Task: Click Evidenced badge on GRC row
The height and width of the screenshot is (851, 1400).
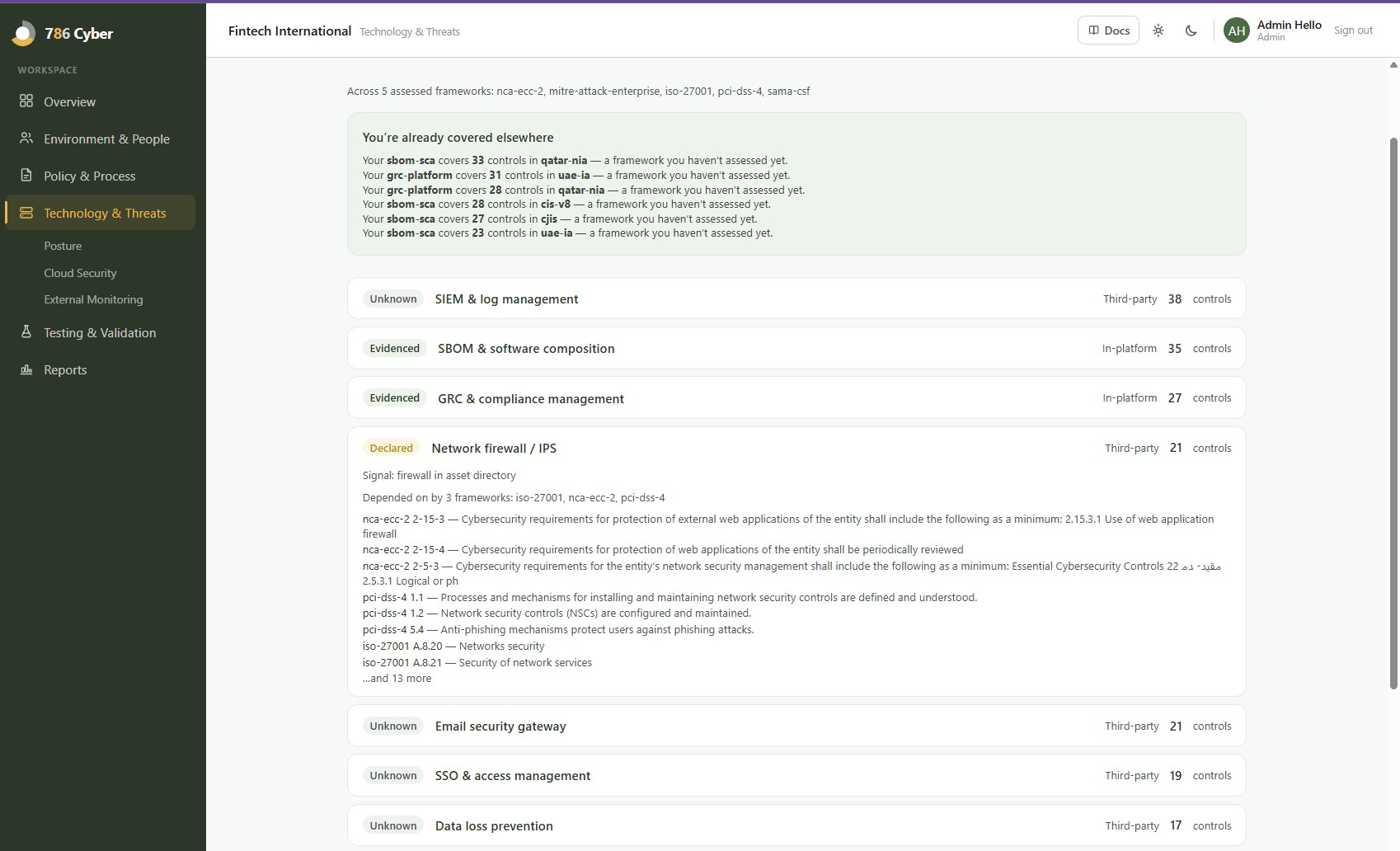Action: [394, 397]
